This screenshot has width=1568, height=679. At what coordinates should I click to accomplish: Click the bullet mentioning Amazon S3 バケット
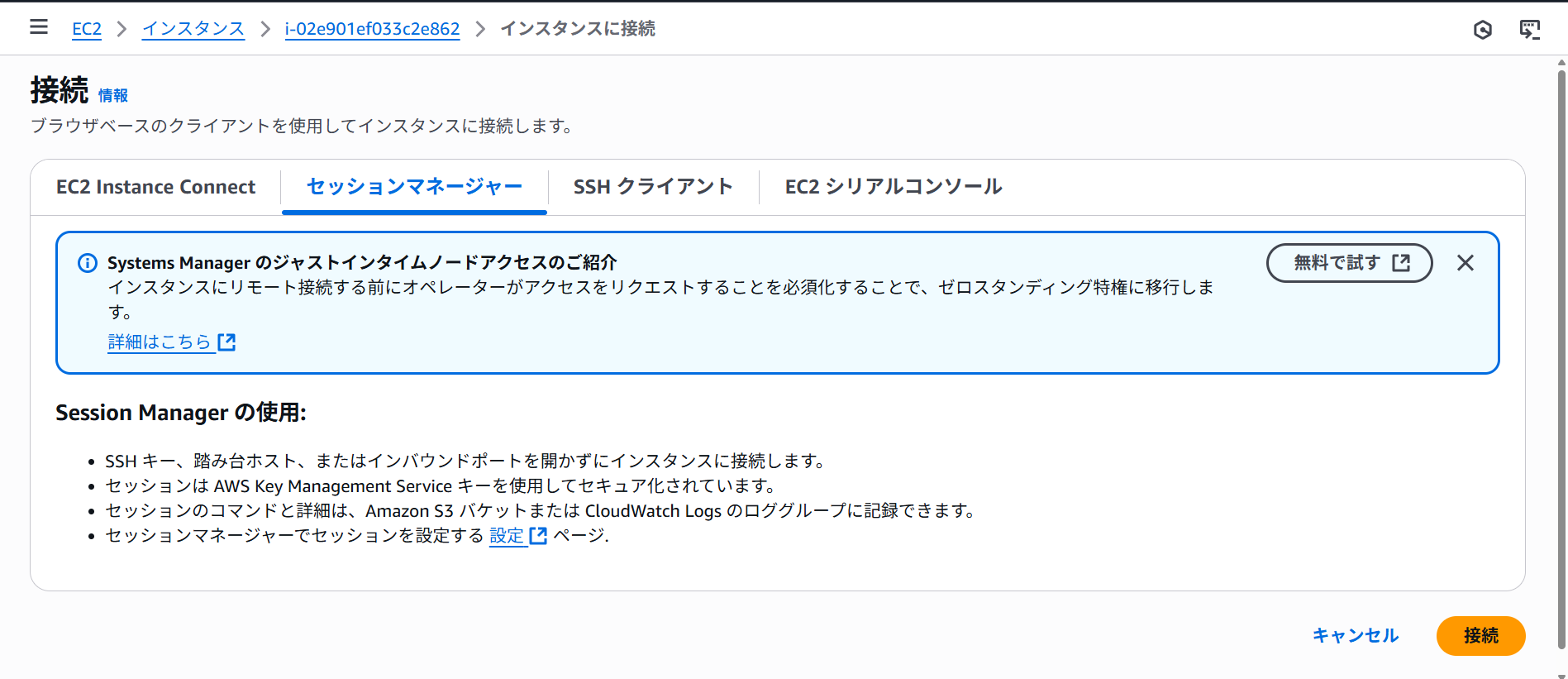pyautogui.click(x=540, y=511)
